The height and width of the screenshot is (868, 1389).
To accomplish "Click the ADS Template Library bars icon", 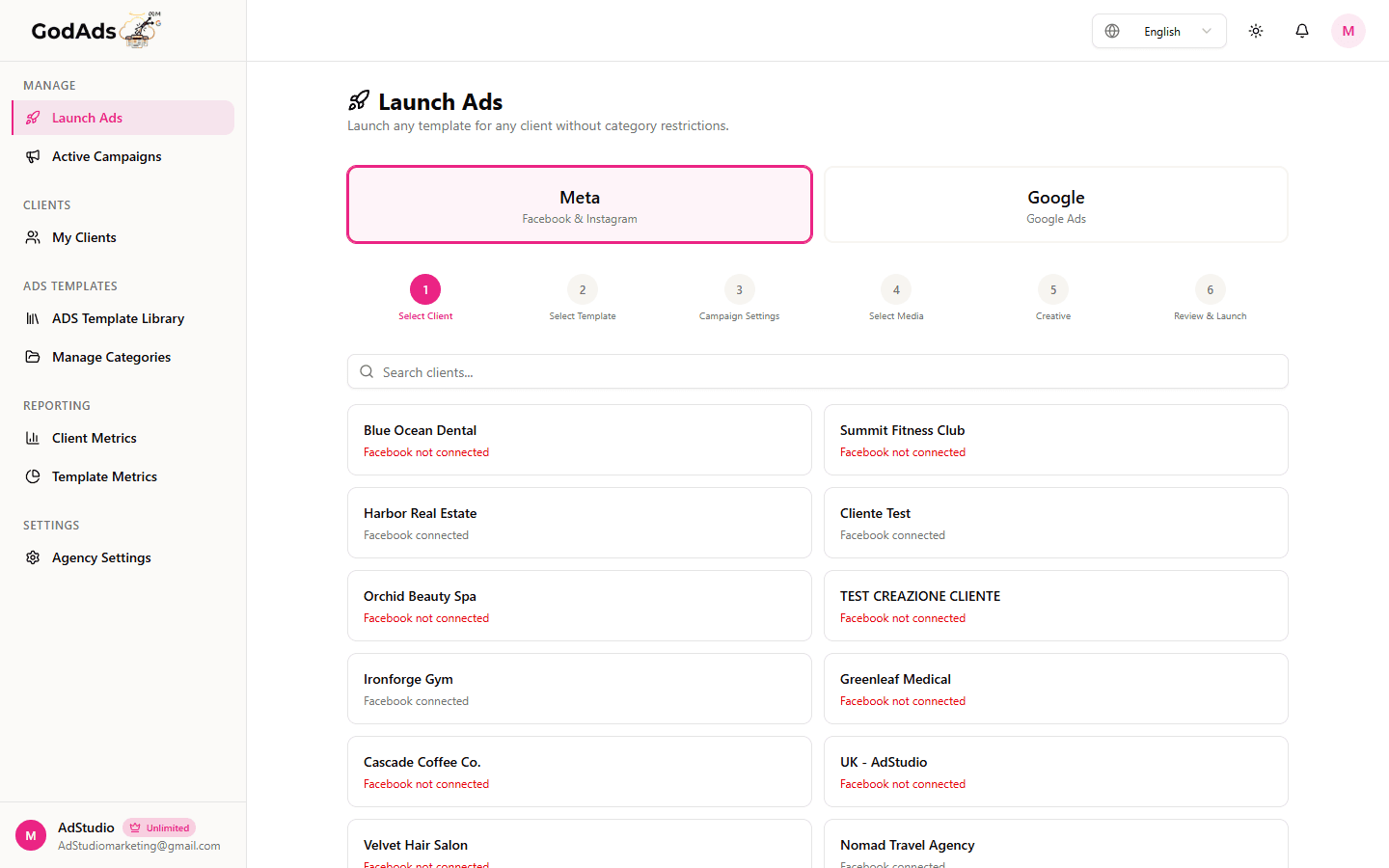I will click(x=33, y=317).
